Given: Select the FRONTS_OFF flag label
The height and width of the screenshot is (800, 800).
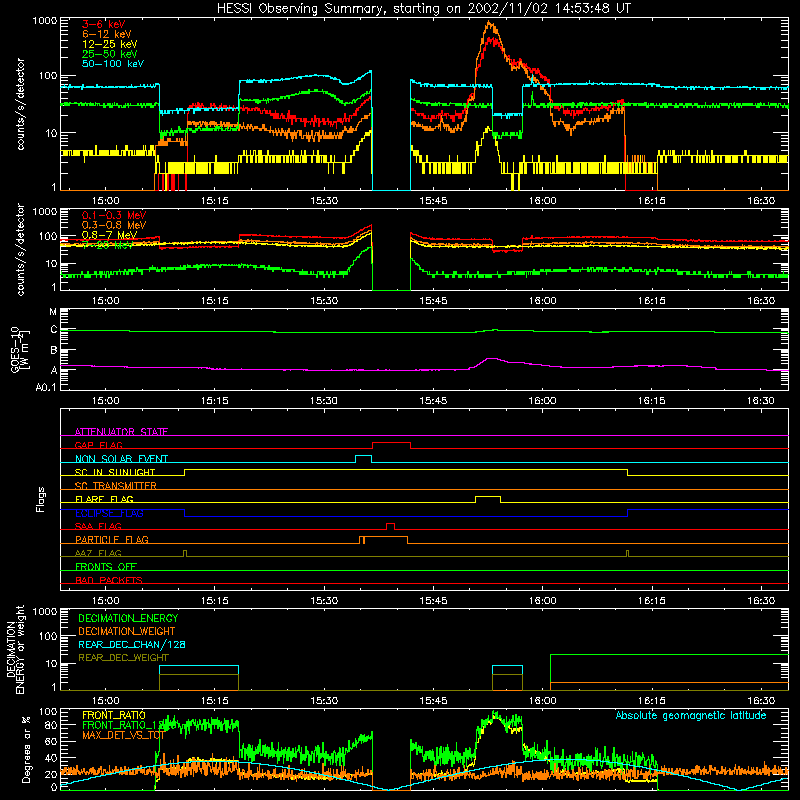Looking at the screenshot, I should (106, 566).
